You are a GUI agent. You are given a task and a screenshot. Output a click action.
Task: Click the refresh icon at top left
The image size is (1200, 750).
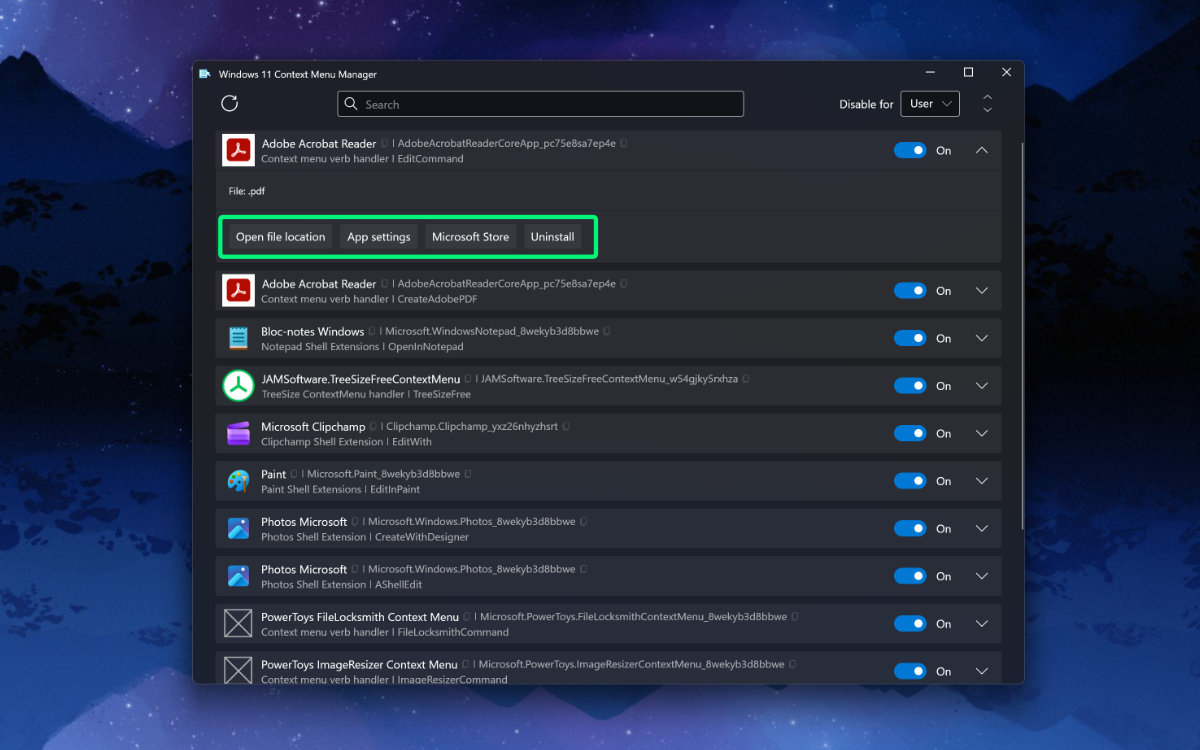[x=229, y=103]
